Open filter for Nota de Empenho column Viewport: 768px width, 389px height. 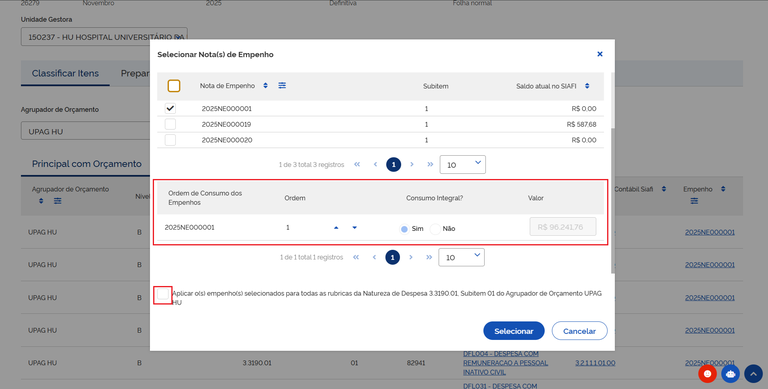(x=282, y=86)
